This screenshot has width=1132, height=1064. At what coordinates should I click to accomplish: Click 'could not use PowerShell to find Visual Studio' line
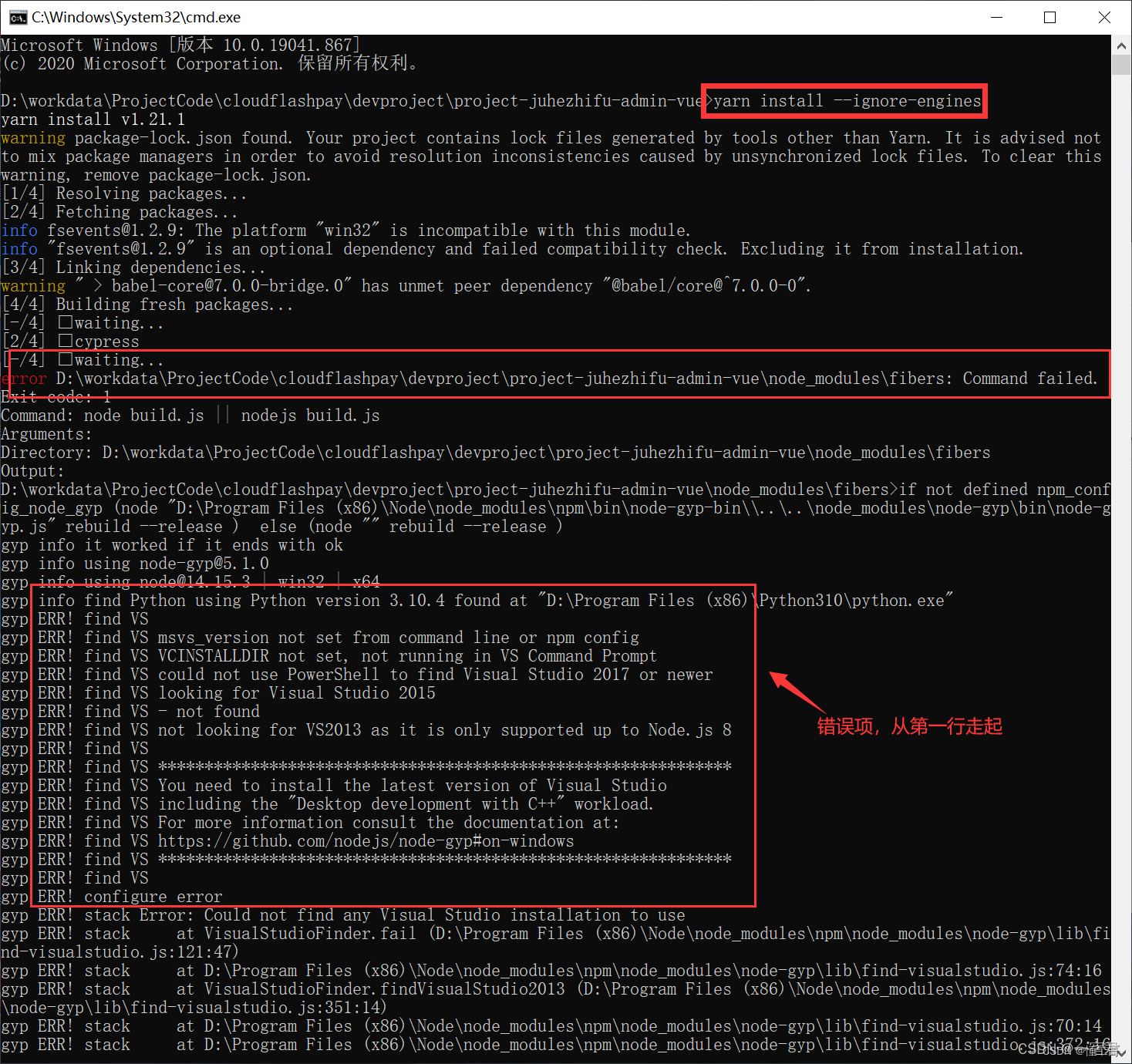[356, 675]
